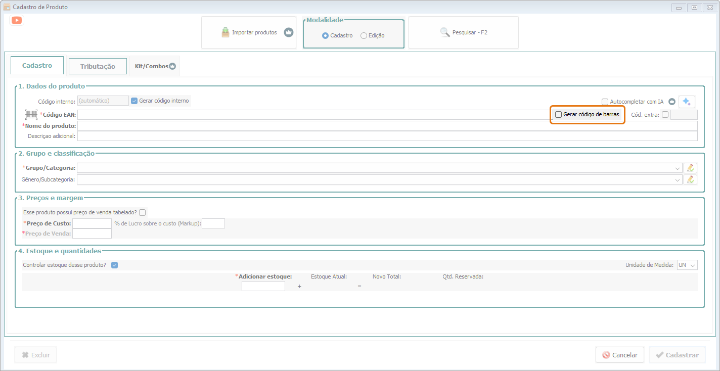Expand the Grupo/Categoria dropdown
Image resolution: width=720 pixels, height=371 pixels.
tap(677, 168)
